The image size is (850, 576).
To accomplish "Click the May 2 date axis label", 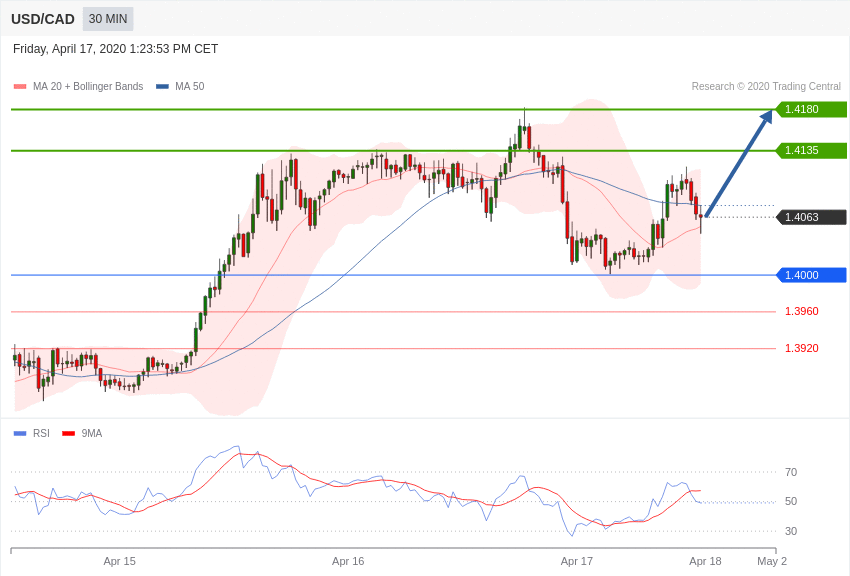I will coord(772,561).
